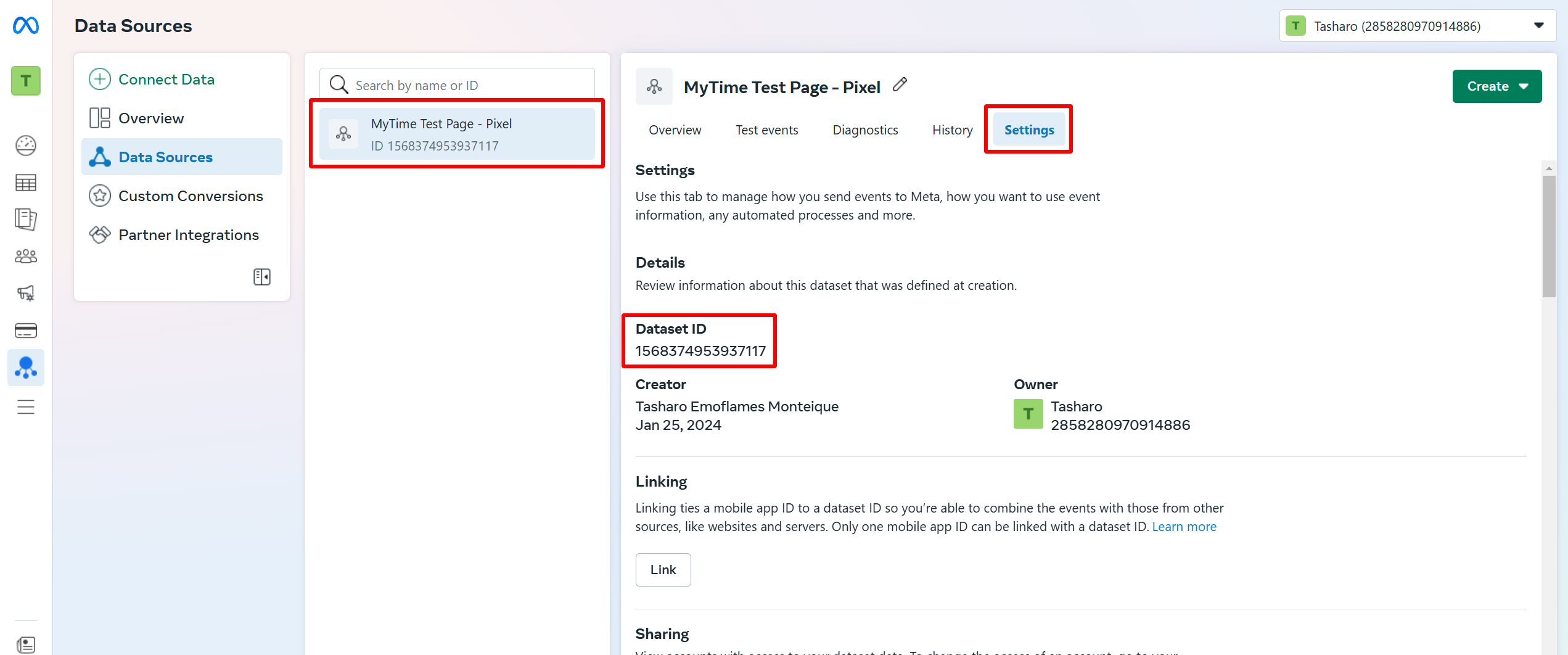Click Dataset ID value 1568374953937117
Image resolution: width=1568 pixels, height=655 pixels.
(700, 351)
